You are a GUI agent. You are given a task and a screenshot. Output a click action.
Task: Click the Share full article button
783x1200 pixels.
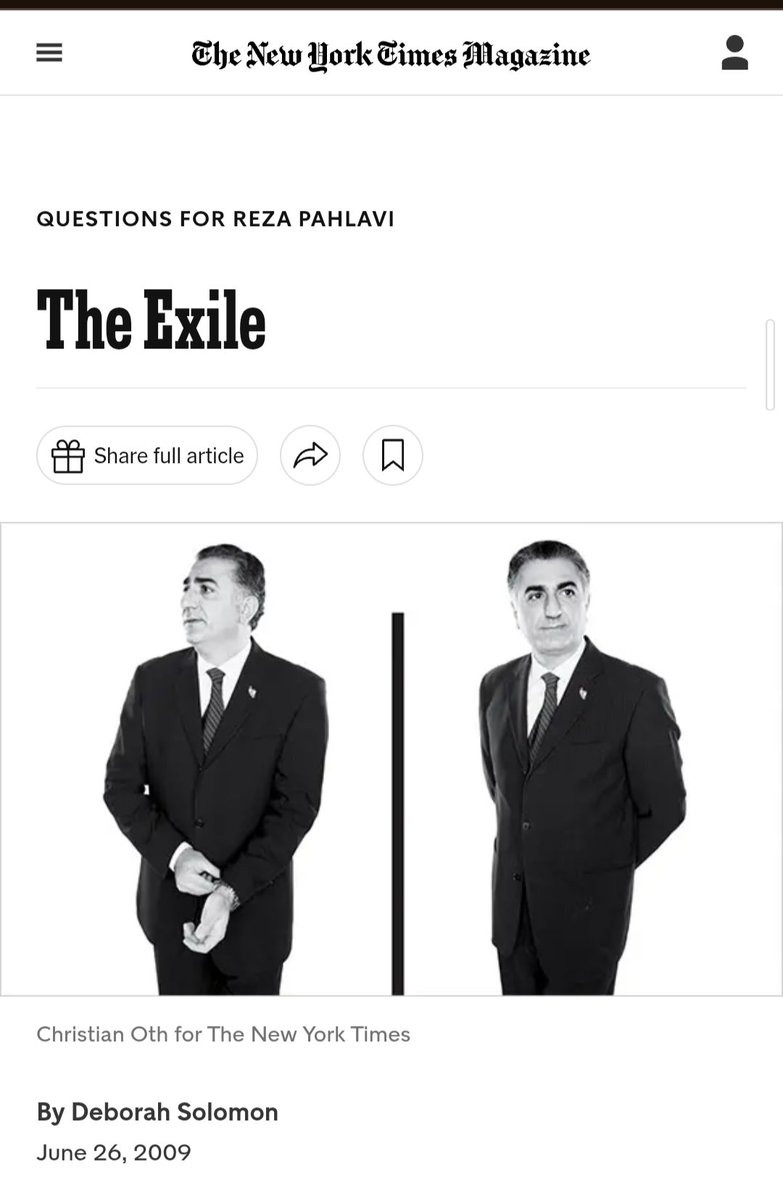[x=147, y=456]
